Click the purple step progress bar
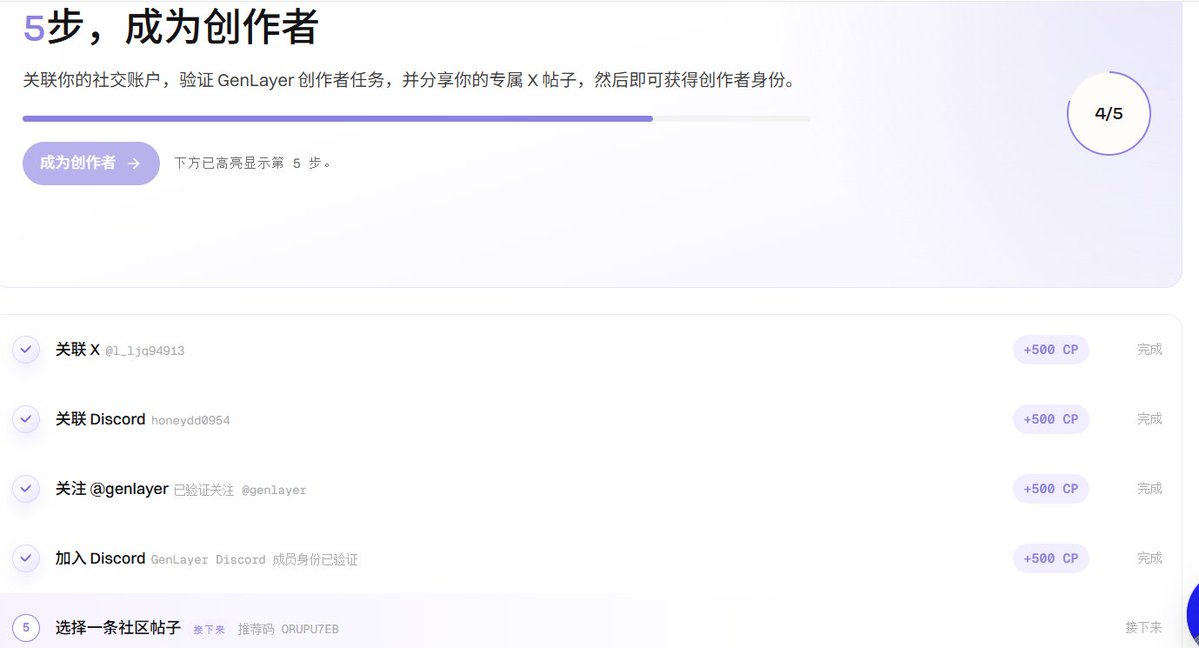Screen dimensions: 1199x648 point(416,119)
